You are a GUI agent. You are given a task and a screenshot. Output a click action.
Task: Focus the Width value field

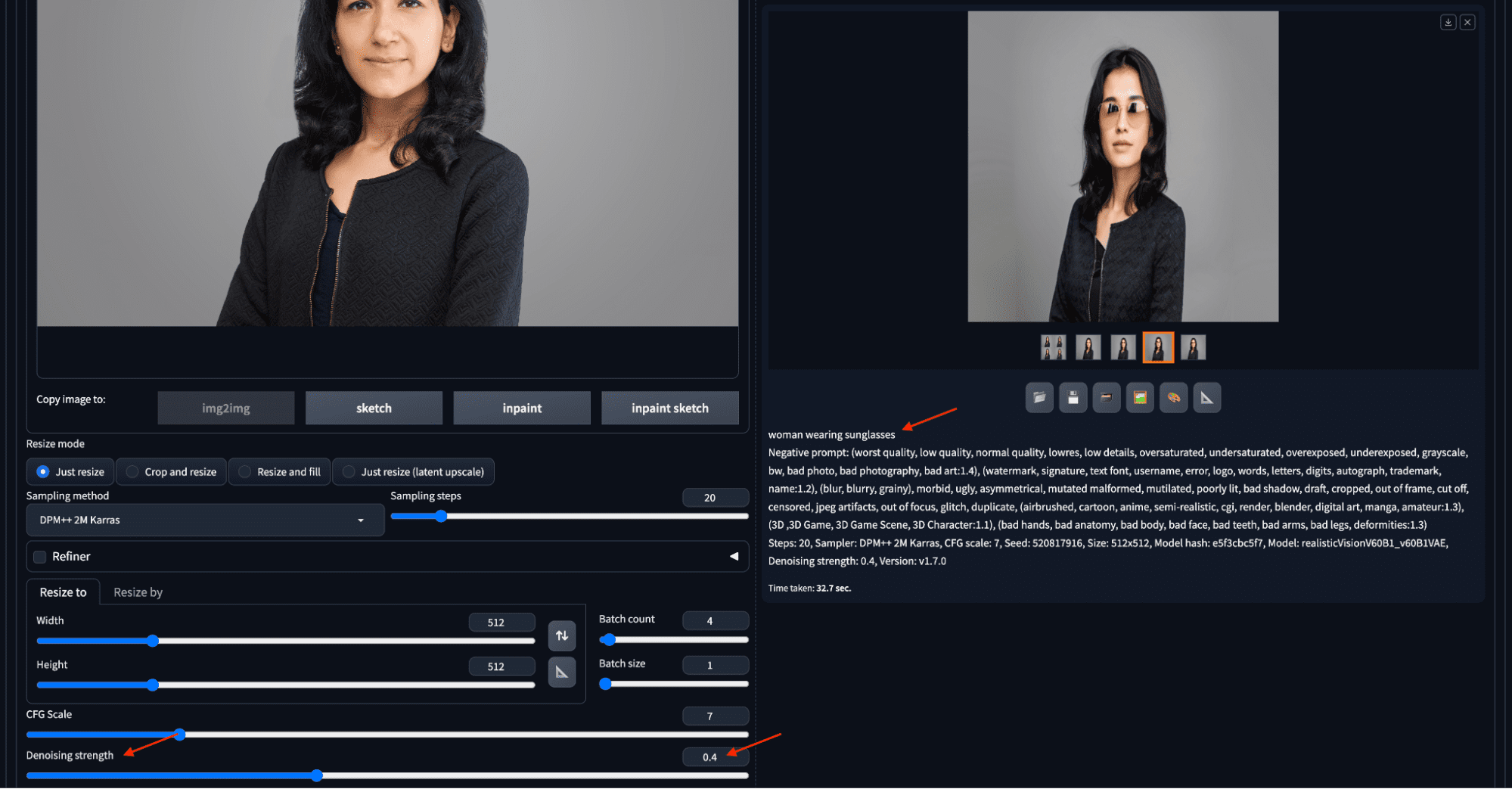pyautogui.click(x=502, y=623)
